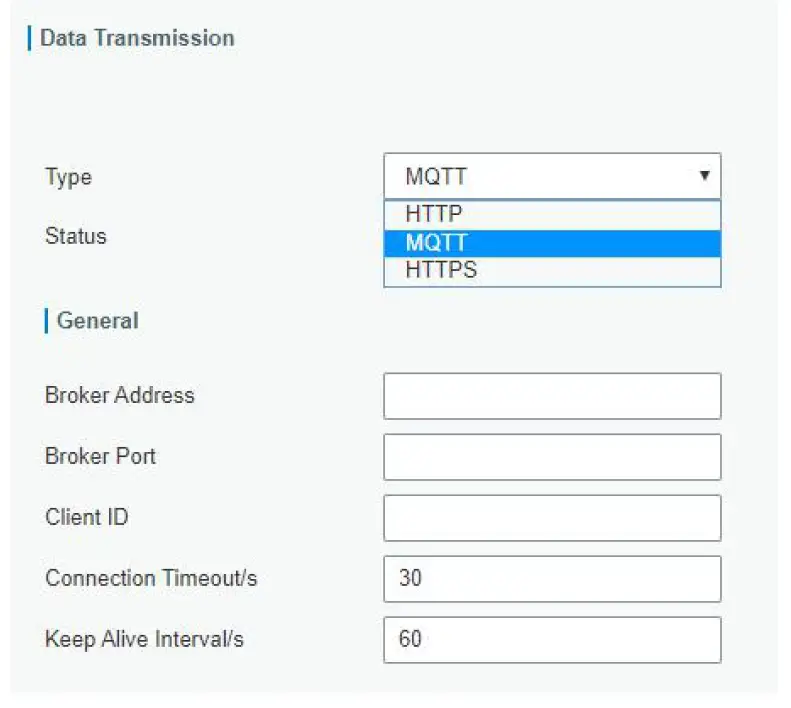
Task: Click the Broker Port label text
Action: click(101, 456)
